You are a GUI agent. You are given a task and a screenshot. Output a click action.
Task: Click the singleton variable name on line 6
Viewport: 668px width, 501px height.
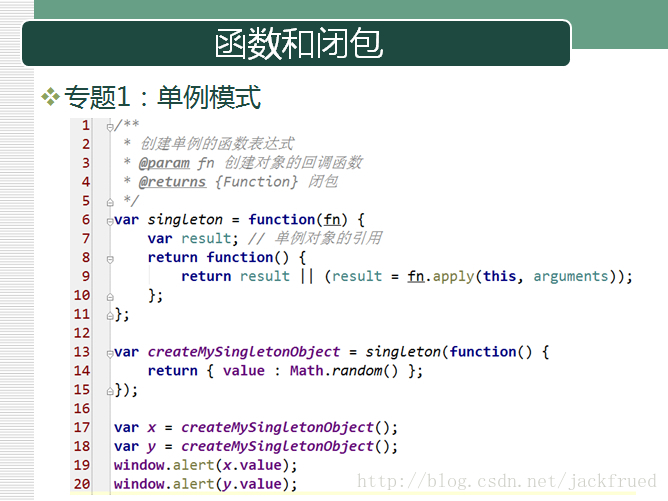pyautogui.click(x=185, y=220)
